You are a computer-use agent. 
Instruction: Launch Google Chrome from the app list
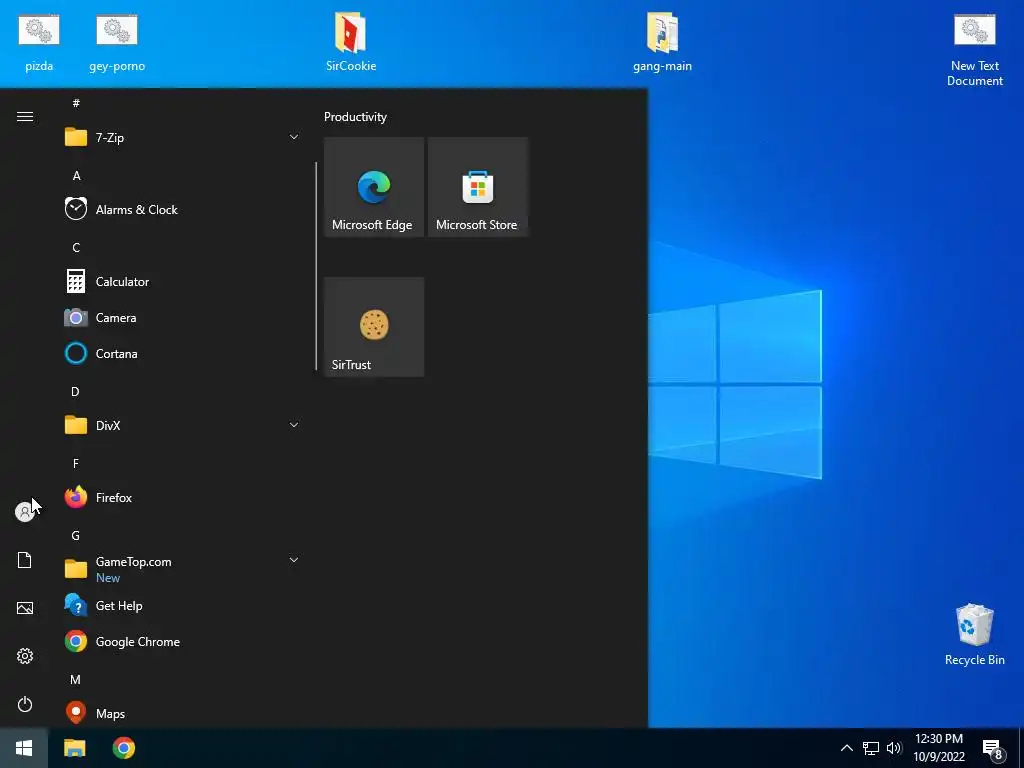pos(183,642)
